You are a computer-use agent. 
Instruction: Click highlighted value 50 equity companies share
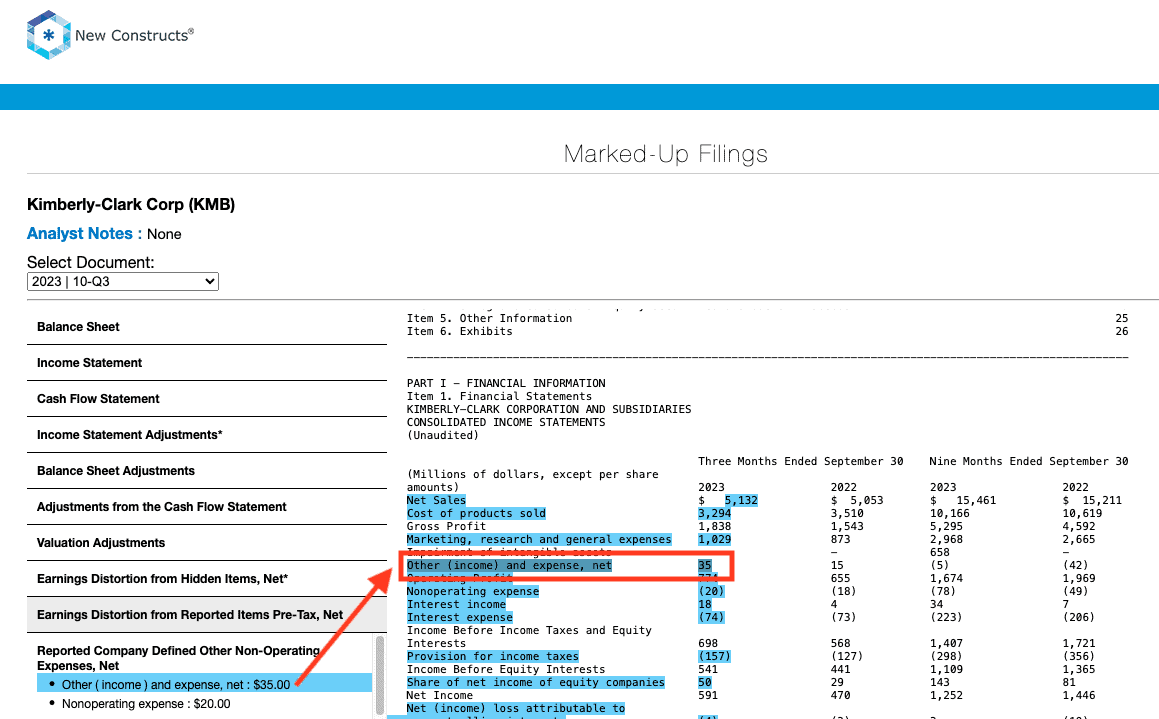(704, 682)
